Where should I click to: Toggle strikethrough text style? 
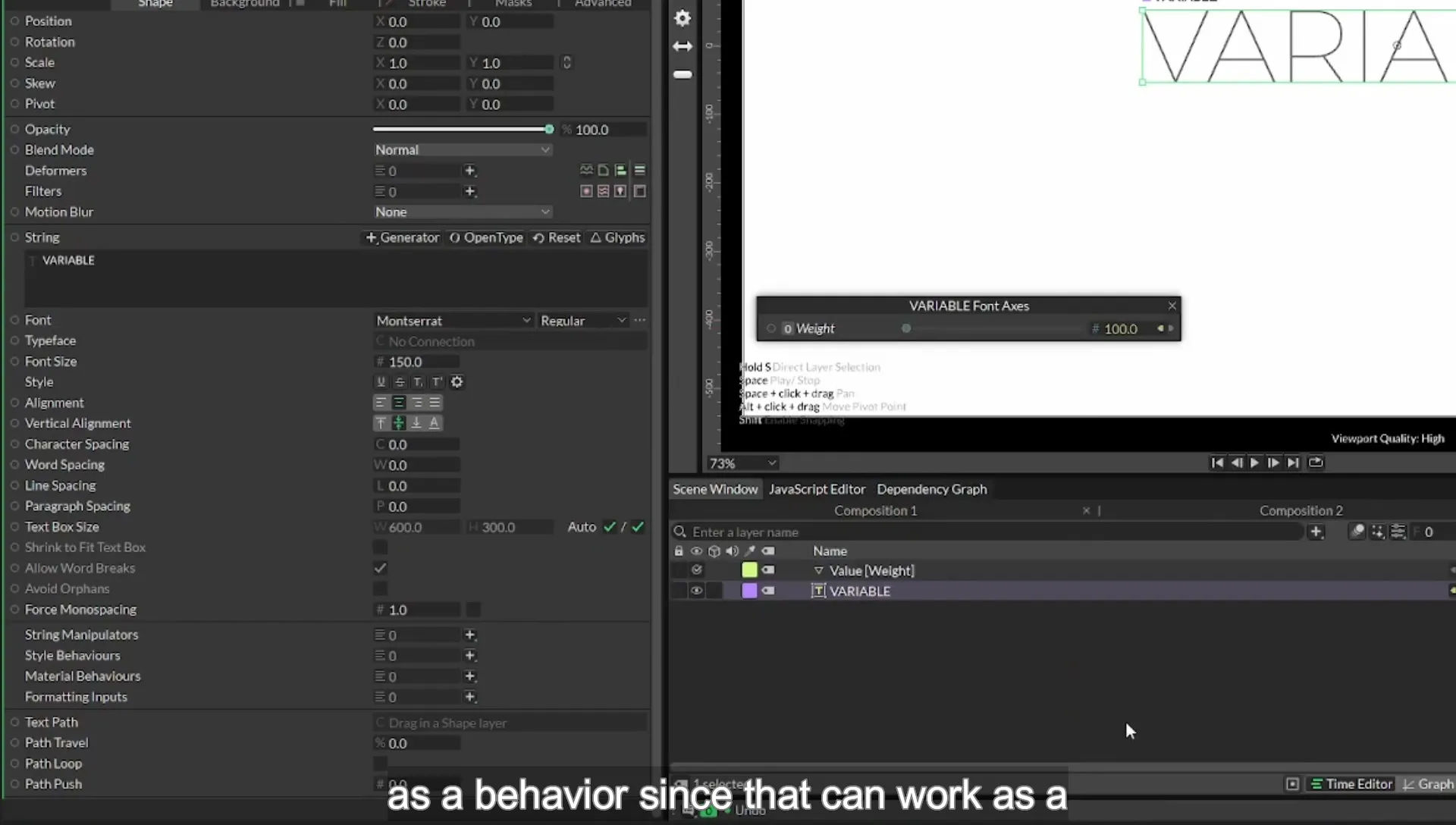[x=400, y=382]
